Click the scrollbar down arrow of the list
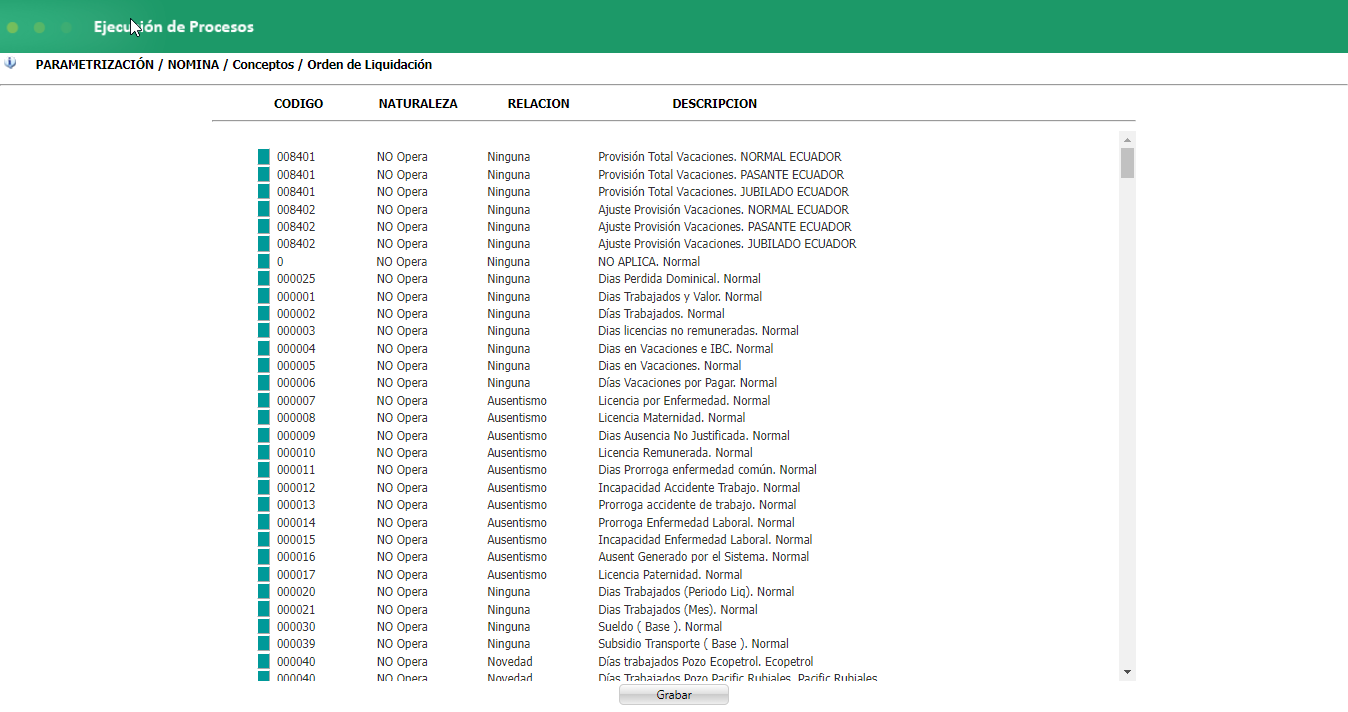The width and height of the screenshot is (1348, 712). coord(1127,672)
